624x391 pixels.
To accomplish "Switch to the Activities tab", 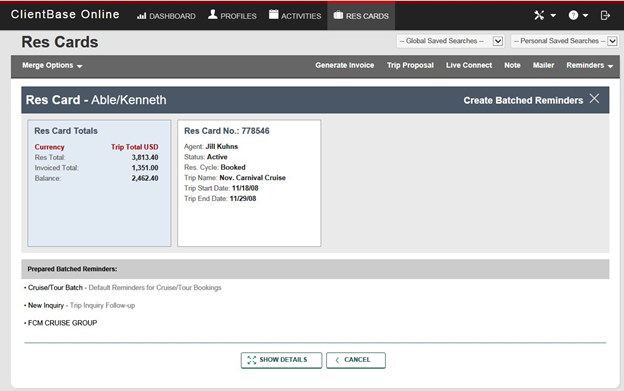I will pos(295,16).
